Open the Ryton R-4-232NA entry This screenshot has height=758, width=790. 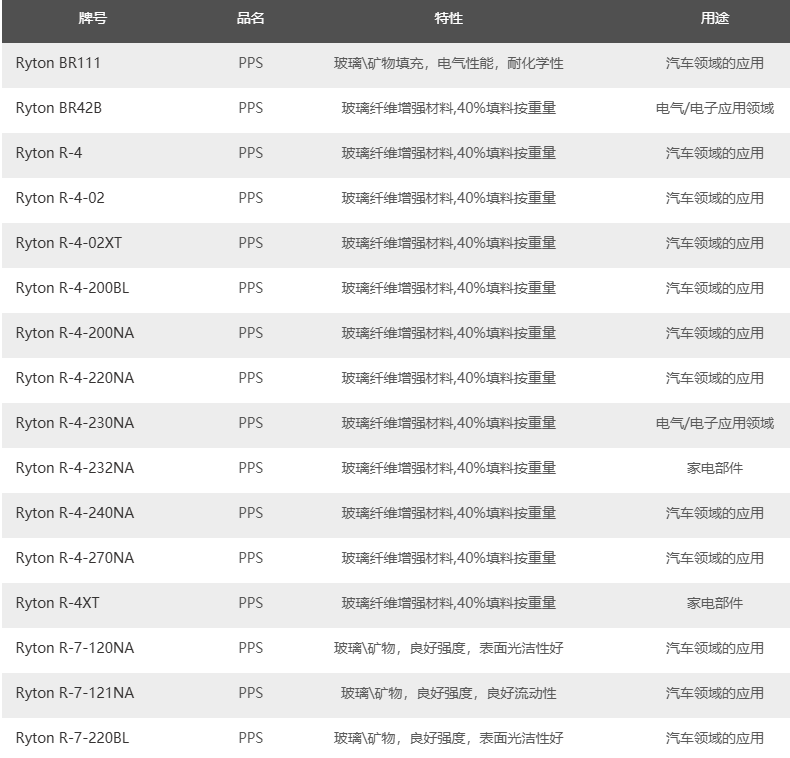tap(74, 468)
